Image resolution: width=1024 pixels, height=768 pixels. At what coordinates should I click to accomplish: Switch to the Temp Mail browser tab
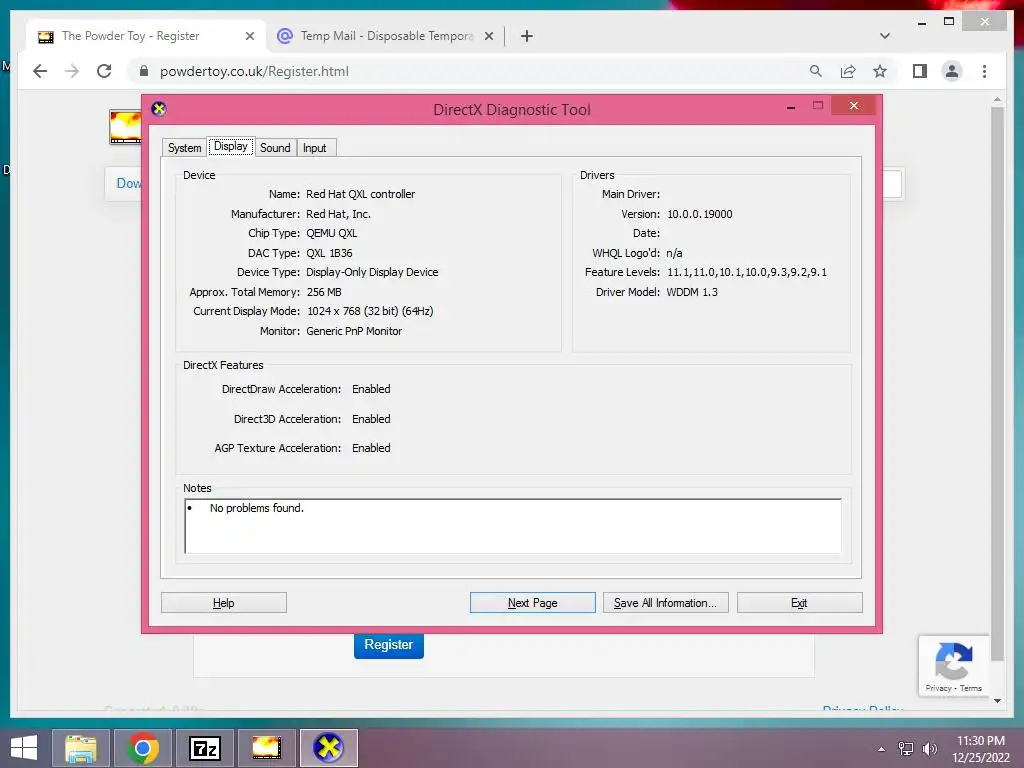pos(387,36)
